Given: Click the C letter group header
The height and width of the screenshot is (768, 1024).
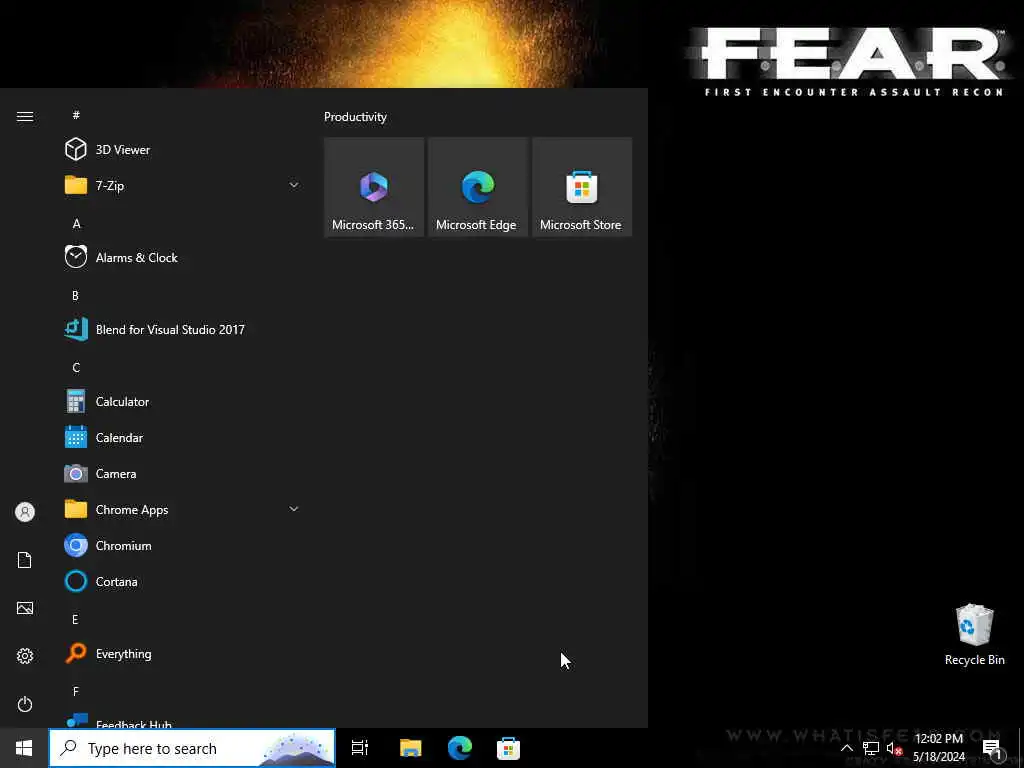Looking at the screenshot, I should point(76,368).
